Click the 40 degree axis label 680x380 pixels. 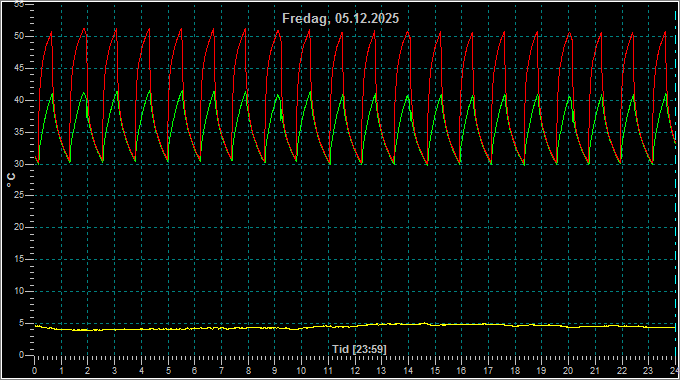coord(19,100)
